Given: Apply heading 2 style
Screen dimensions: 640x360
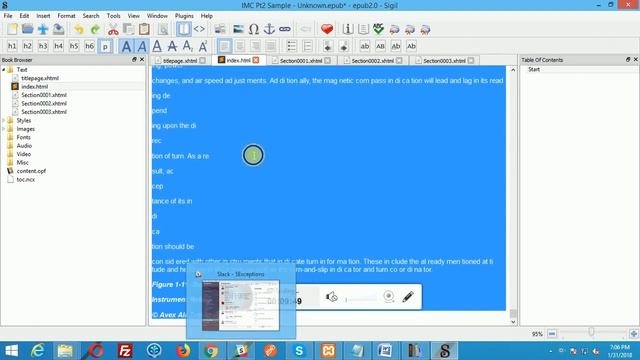Looking at the screenshot, I should point(27,46).
